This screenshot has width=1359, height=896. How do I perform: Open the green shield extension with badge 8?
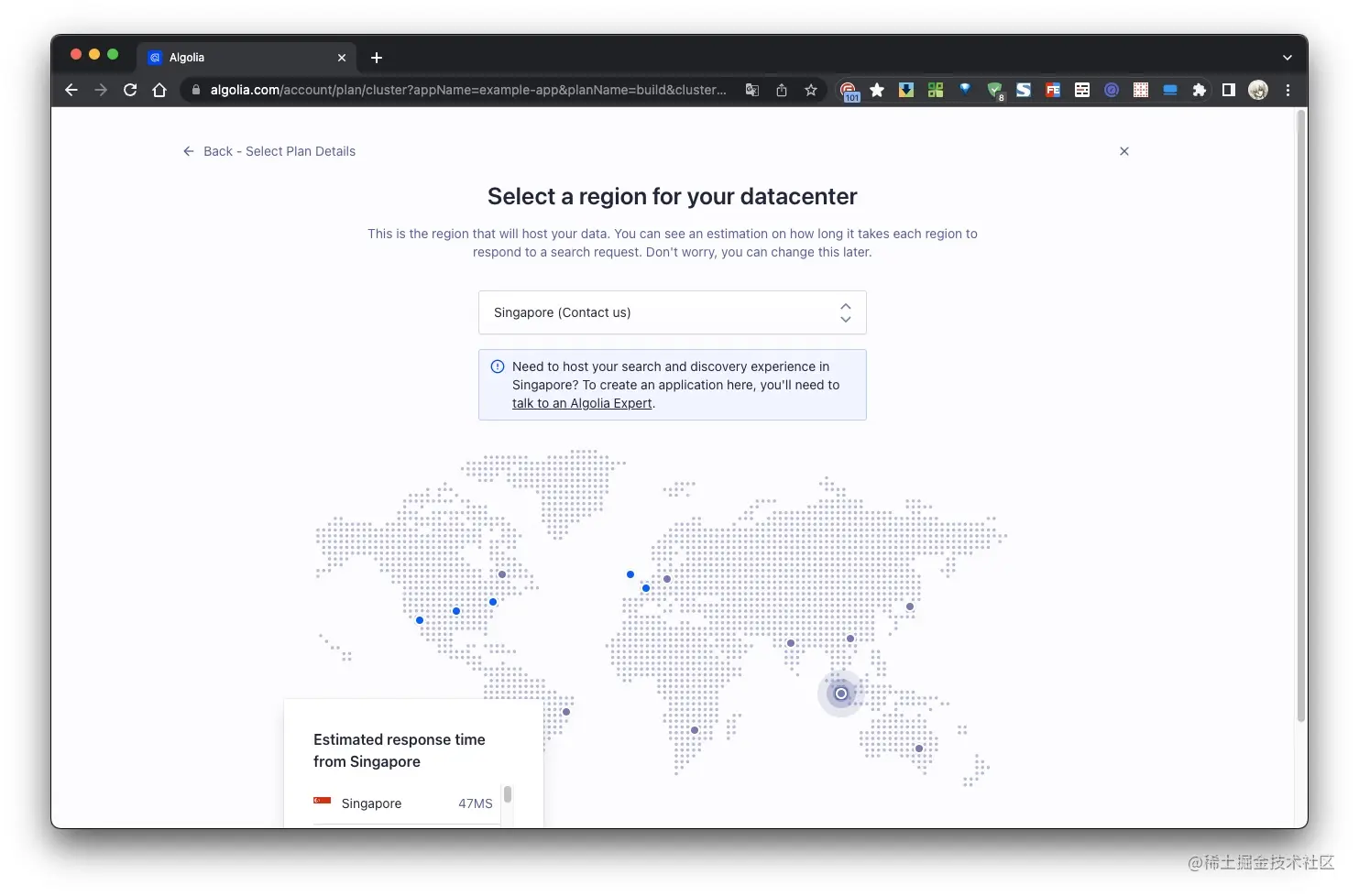tap(995, 91)
